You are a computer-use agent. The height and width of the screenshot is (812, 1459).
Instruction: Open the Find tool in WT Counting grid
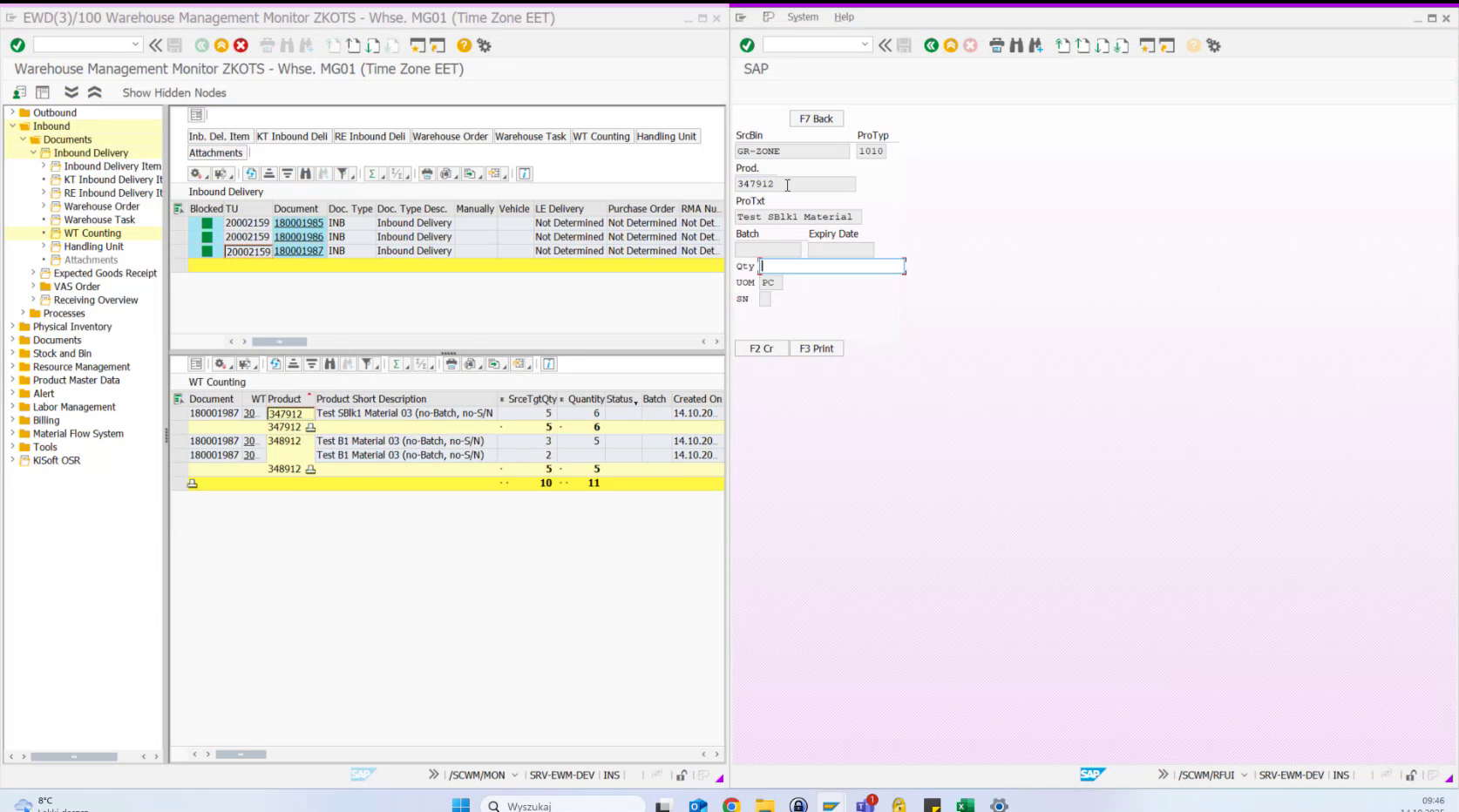[329, 364]
